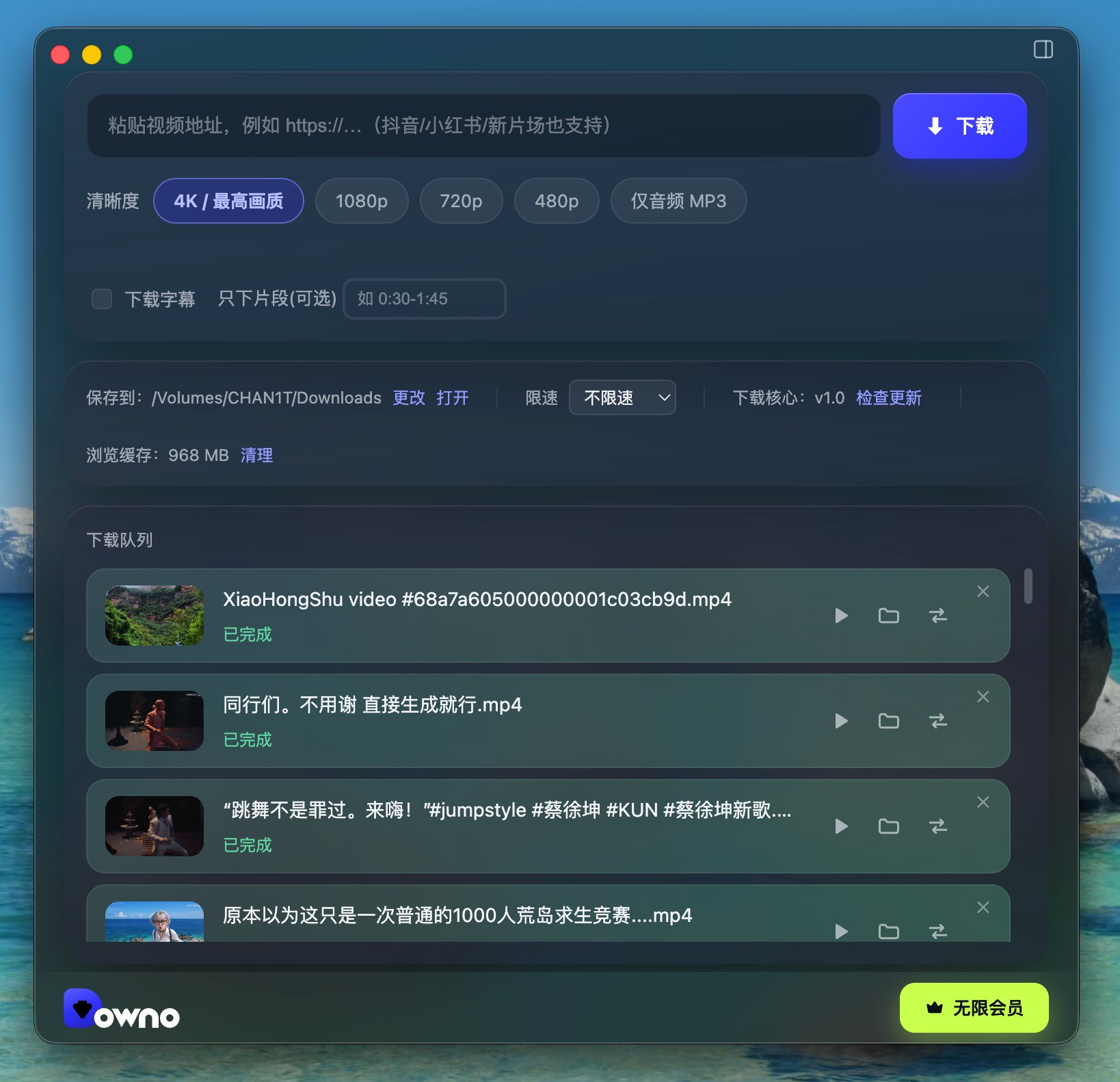Click filename XiaoHongShu video #68a7a605000000001c03cb9d.mp4
Viewport: 1120px width, 1082px height.
(477, 599)
